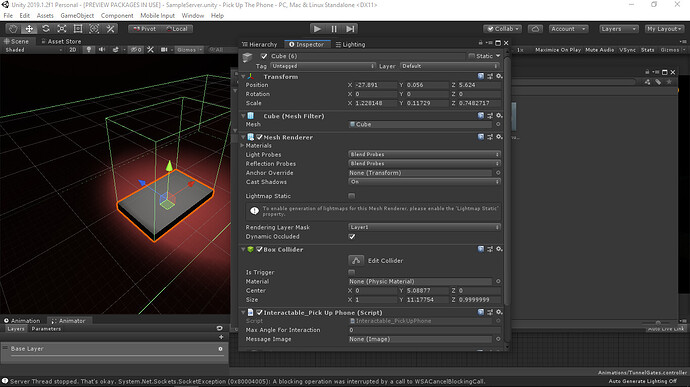Click the Position X input field
Viewport: 690px width, 387px height.
tap(375, 85)
